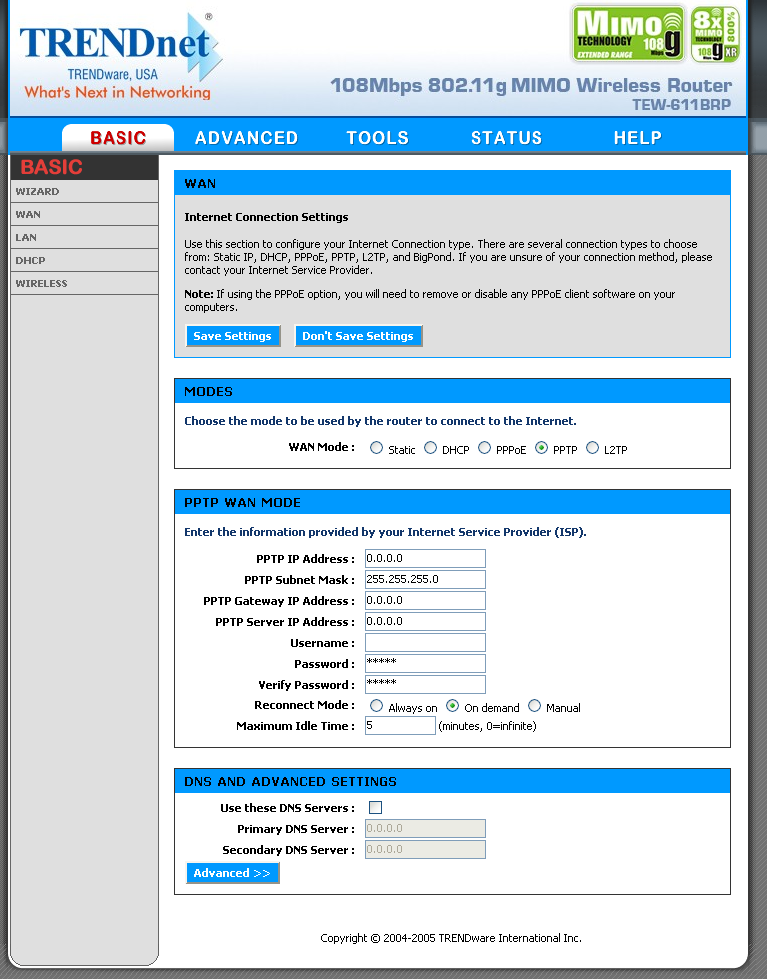Click the PPTP Server IP Address field
Screen dimensions: 767x979
425,621
